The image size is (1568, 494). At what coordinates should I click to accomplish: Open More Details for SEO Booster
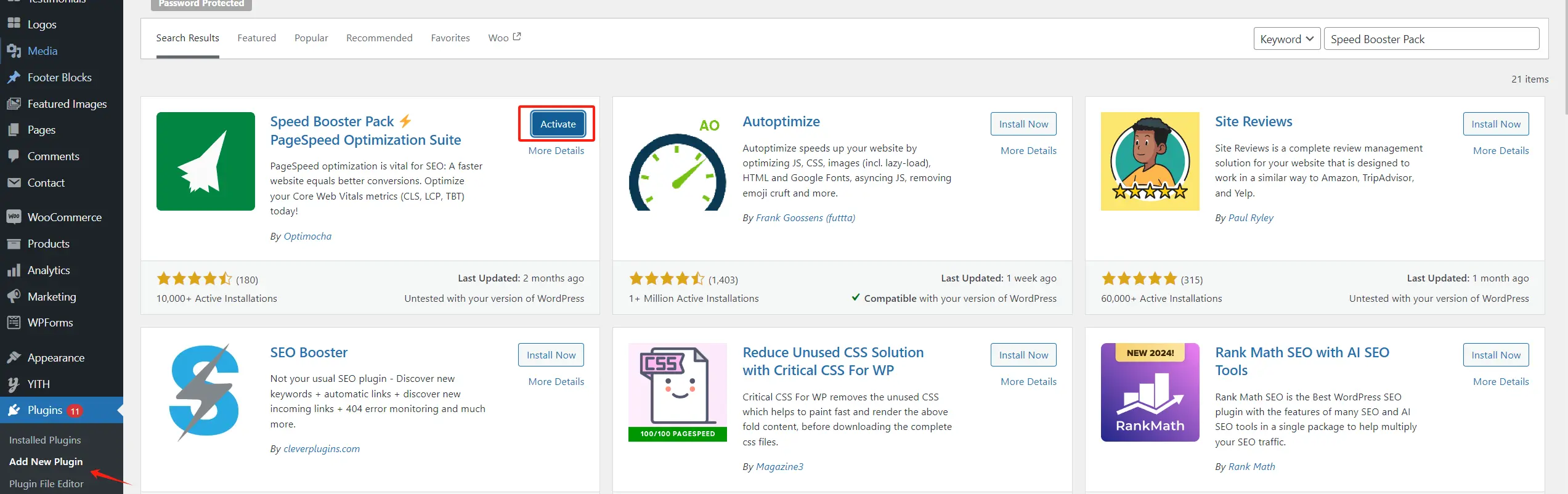pos(556,381)
